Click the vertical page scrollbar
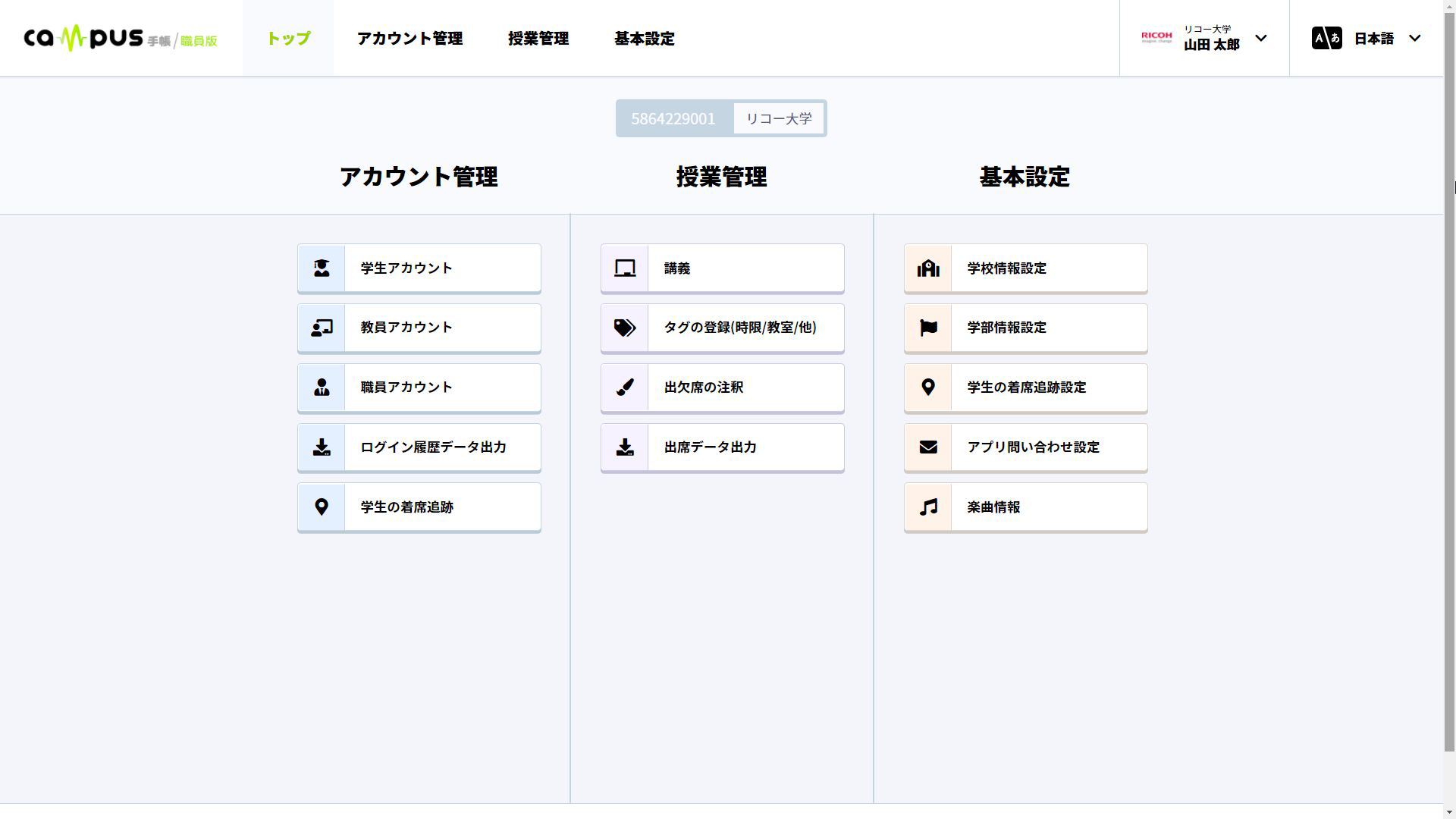Screen dimensions: 1456x819 [1449, 379]
